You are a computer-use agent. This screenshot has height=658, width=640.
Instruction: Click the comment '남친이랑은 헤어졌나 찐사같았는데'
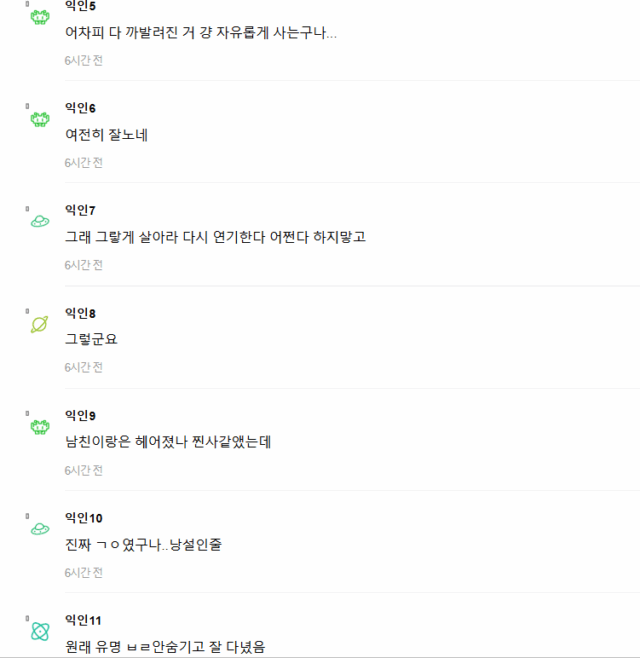click(x=168, y=442)
